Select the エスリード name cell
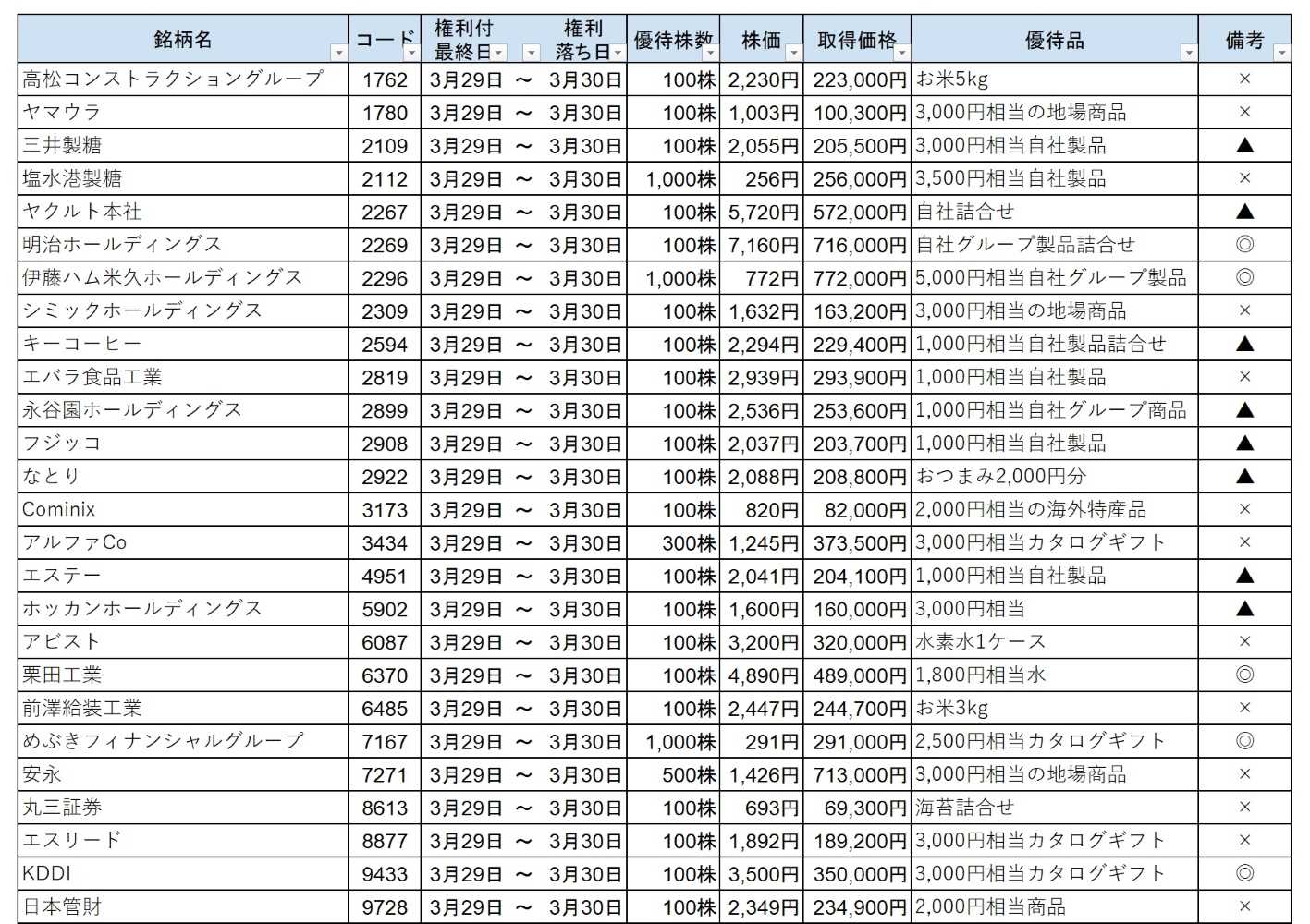The width and height of the screenshot is (1310, 924). pyautogui.click(x=183, y=841)
